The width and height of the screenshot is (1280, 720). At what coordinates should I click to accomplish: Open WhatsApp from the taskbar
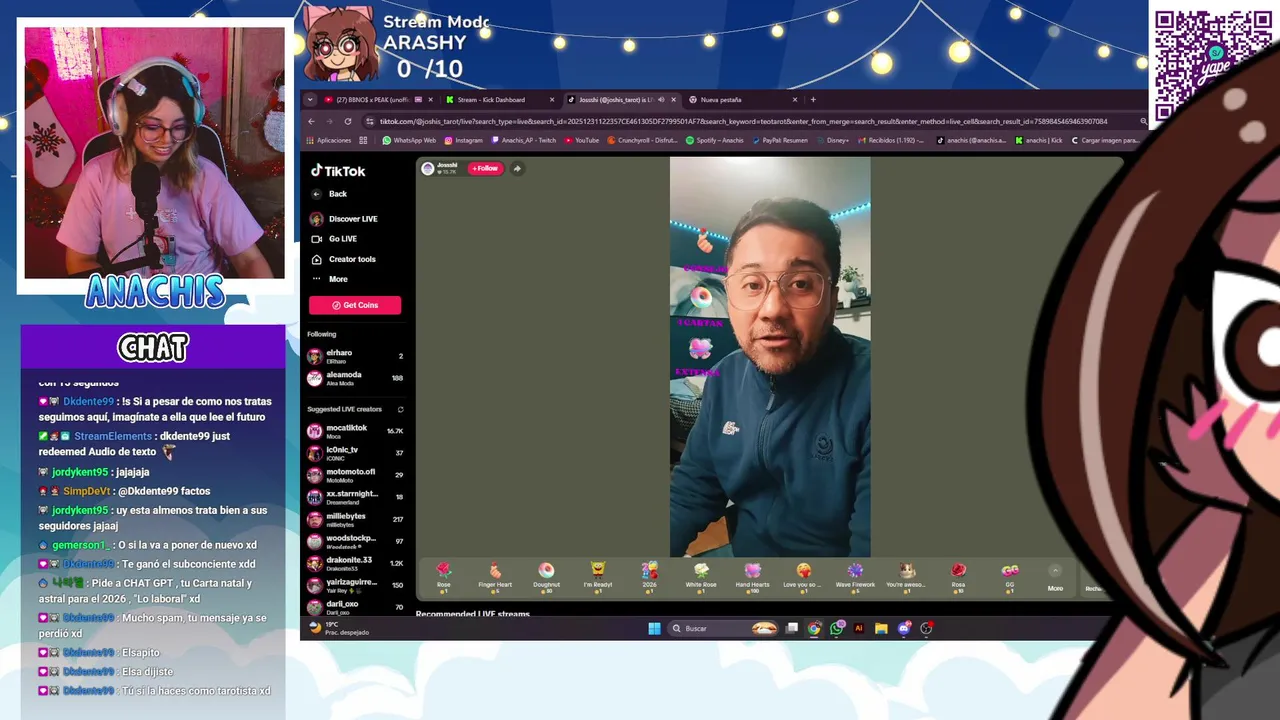(836, 628)
